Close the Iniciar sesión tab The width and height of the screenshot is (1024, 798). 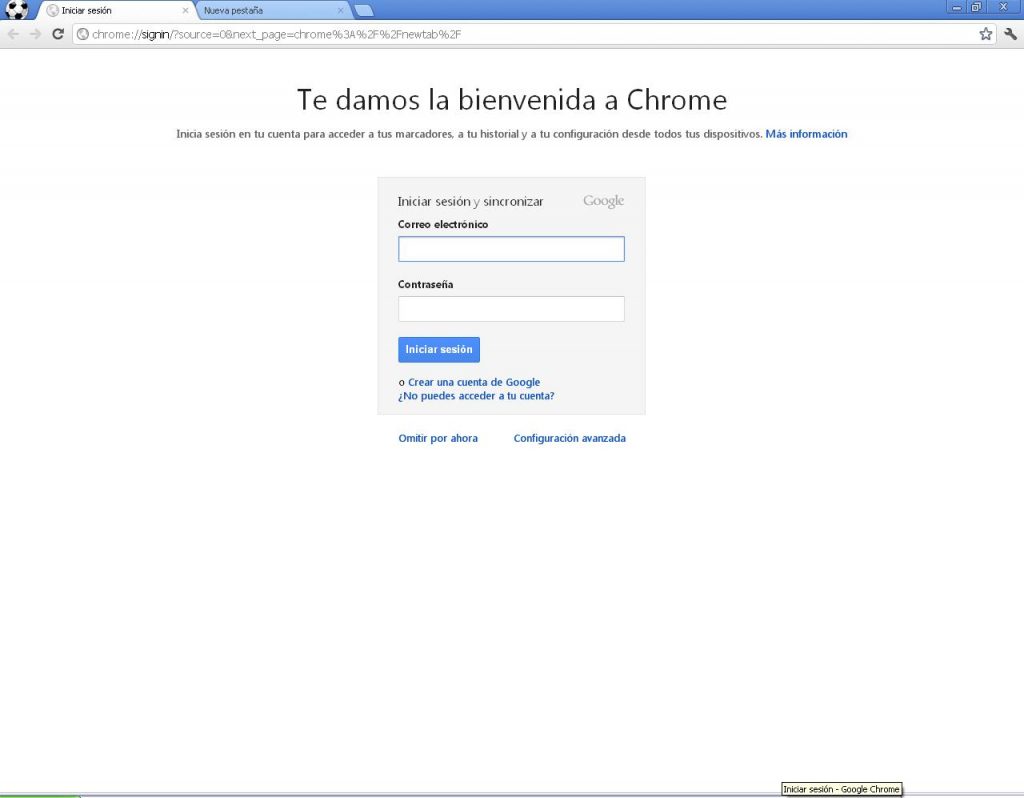185,10
